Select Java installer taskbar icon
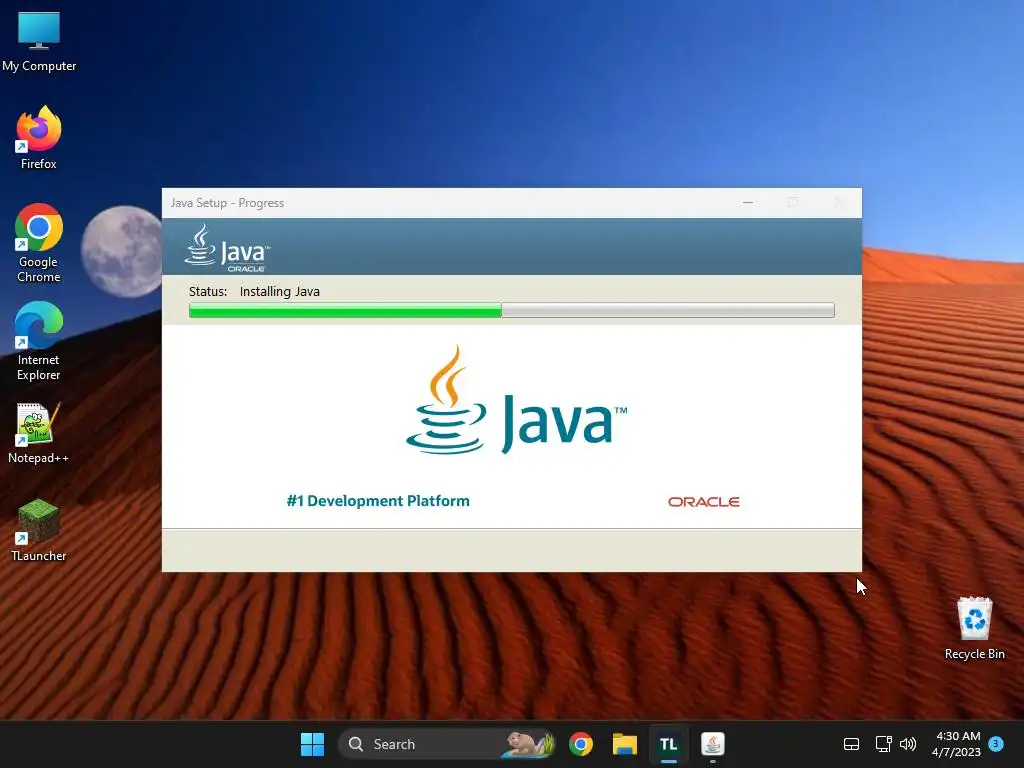The width and height of the screenshot is (1024, 768). (712, 744)
